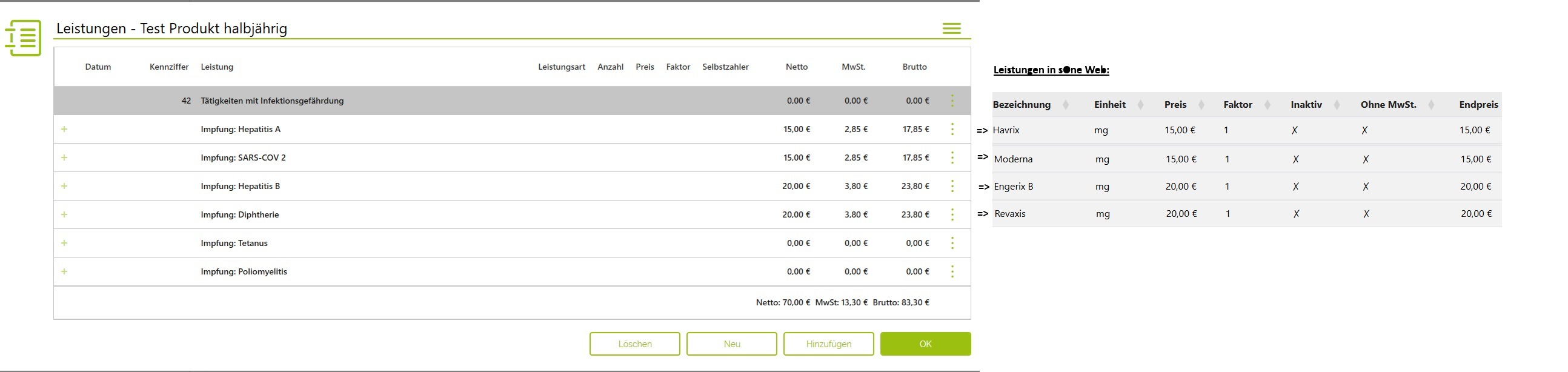
Task: Click the Datum column header
Action: pos(98,67)
